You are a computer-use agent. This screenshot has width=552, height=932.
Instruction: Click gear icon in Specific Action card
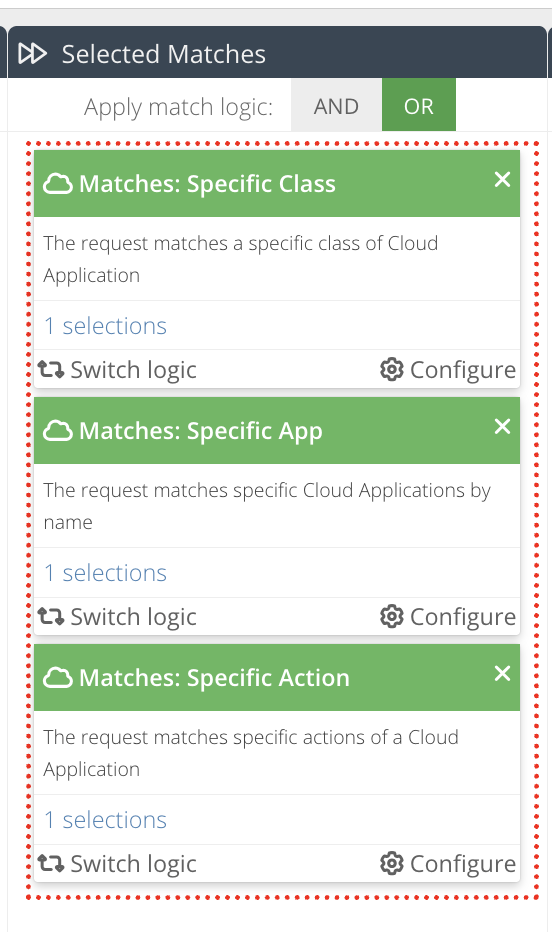392,863
